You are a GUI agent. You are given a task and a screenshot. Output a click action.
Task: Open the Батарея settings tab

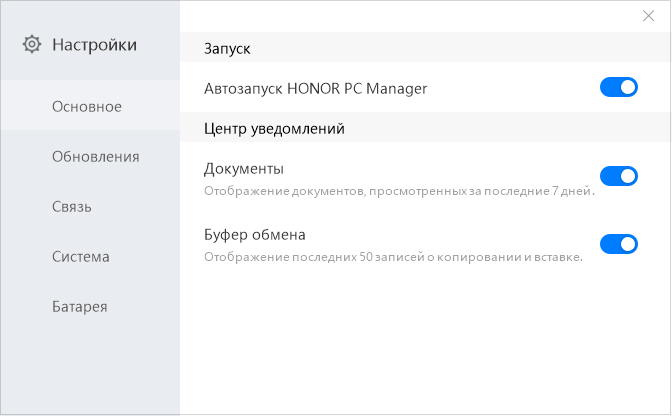[79, 306]
